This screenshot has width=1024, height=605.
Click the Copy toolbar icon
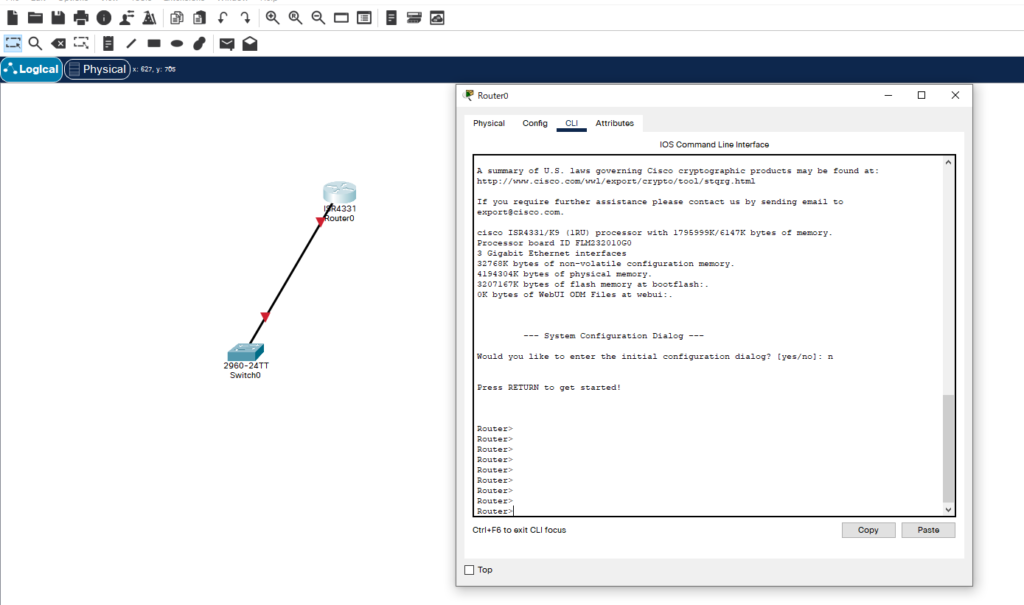pyautogui.click(x=176, y=18)
